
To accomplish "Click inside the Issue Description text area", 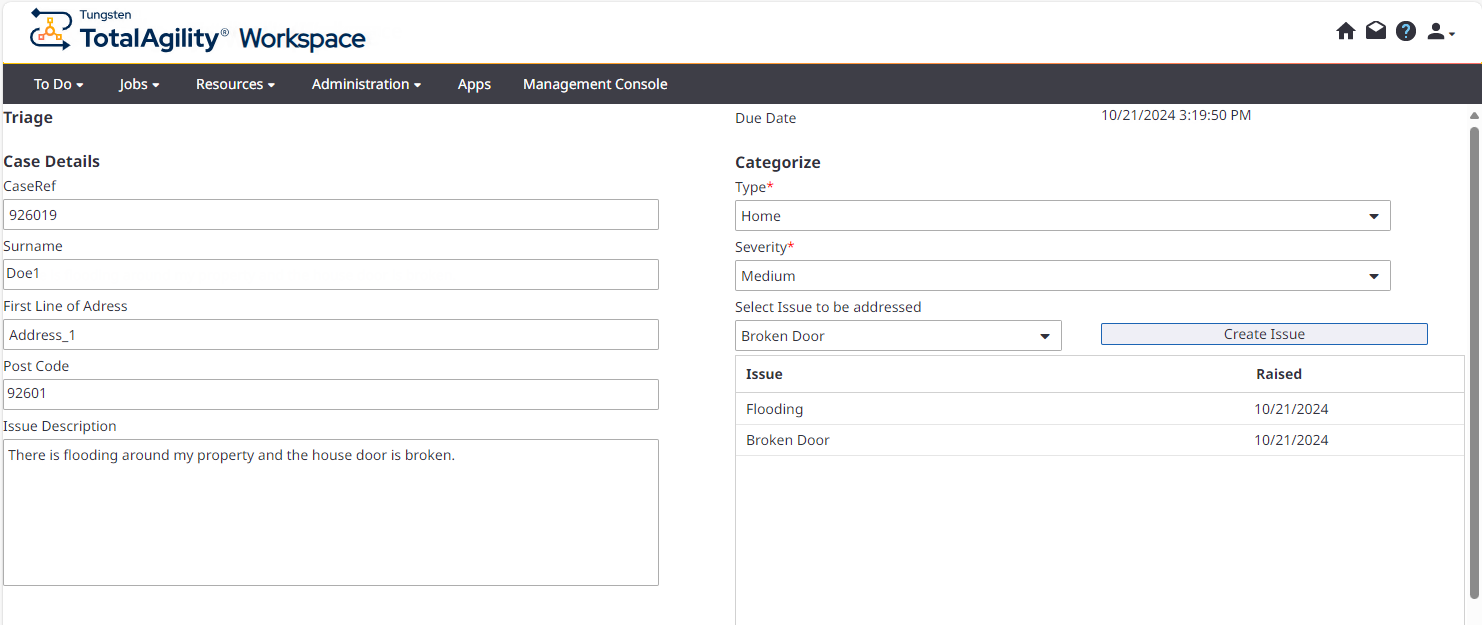I will pos(331,512).
